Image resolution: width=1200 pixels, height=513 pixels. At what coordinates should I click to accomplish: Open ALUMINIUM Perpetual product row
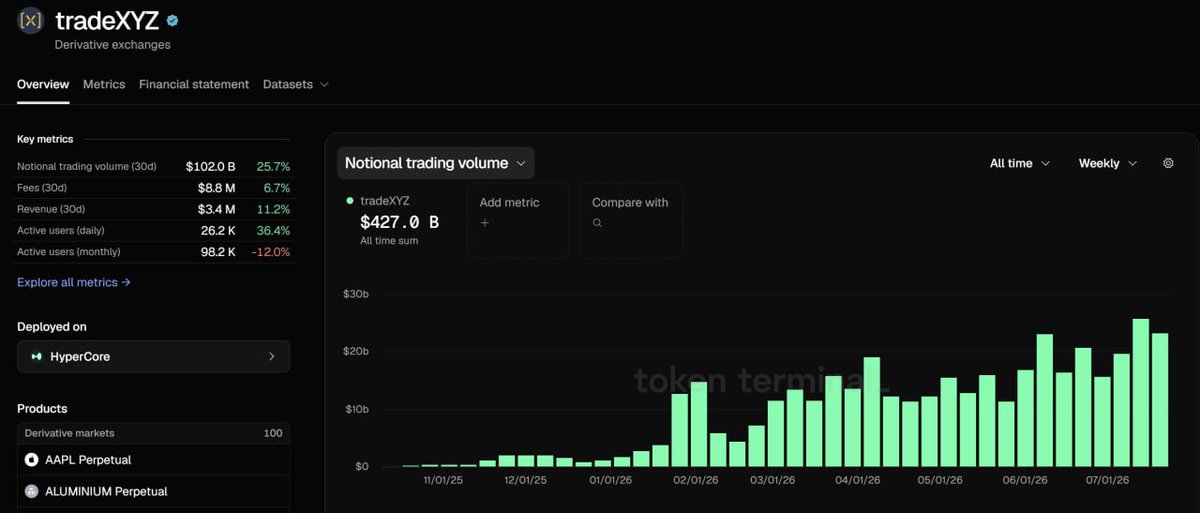pyautogui.click(x=153, y=491)
